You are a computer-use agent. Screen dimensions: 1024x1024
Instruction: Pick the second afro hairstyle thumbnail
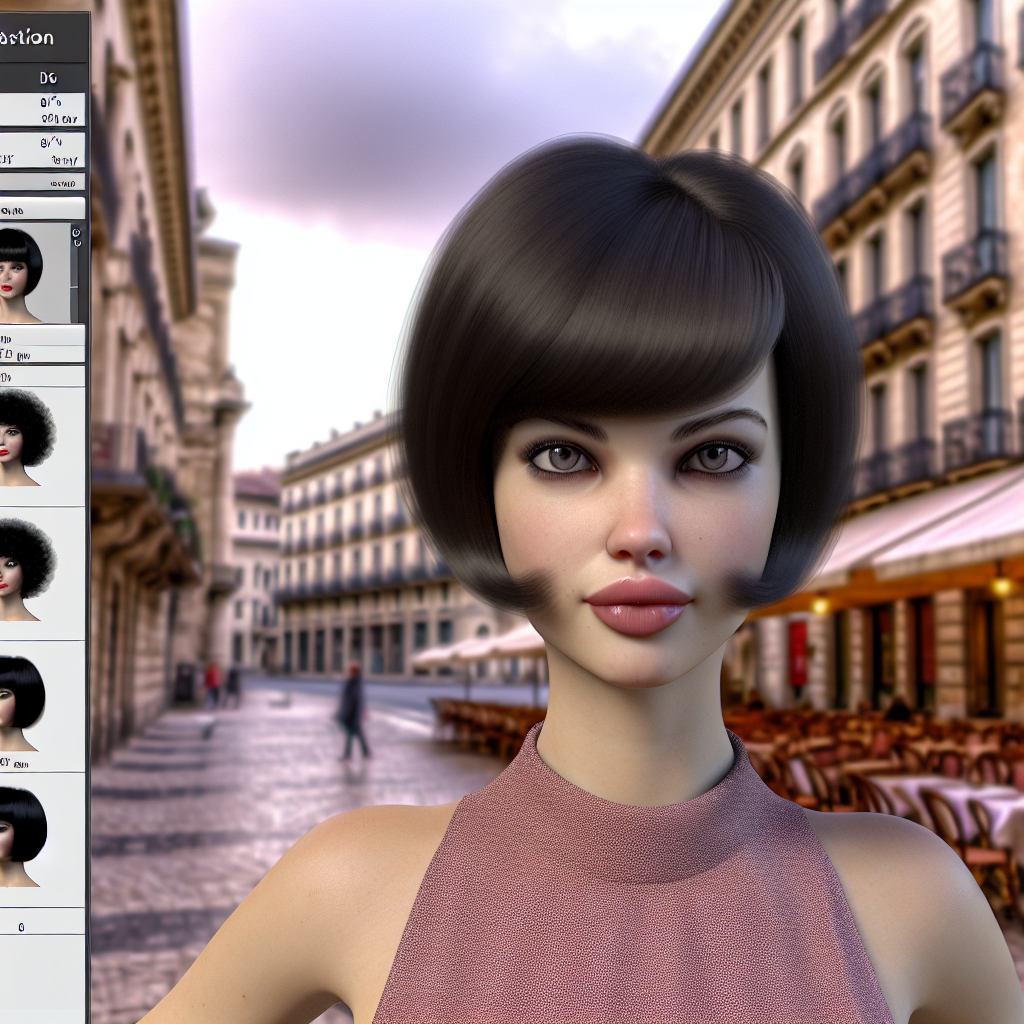[28, 566]
